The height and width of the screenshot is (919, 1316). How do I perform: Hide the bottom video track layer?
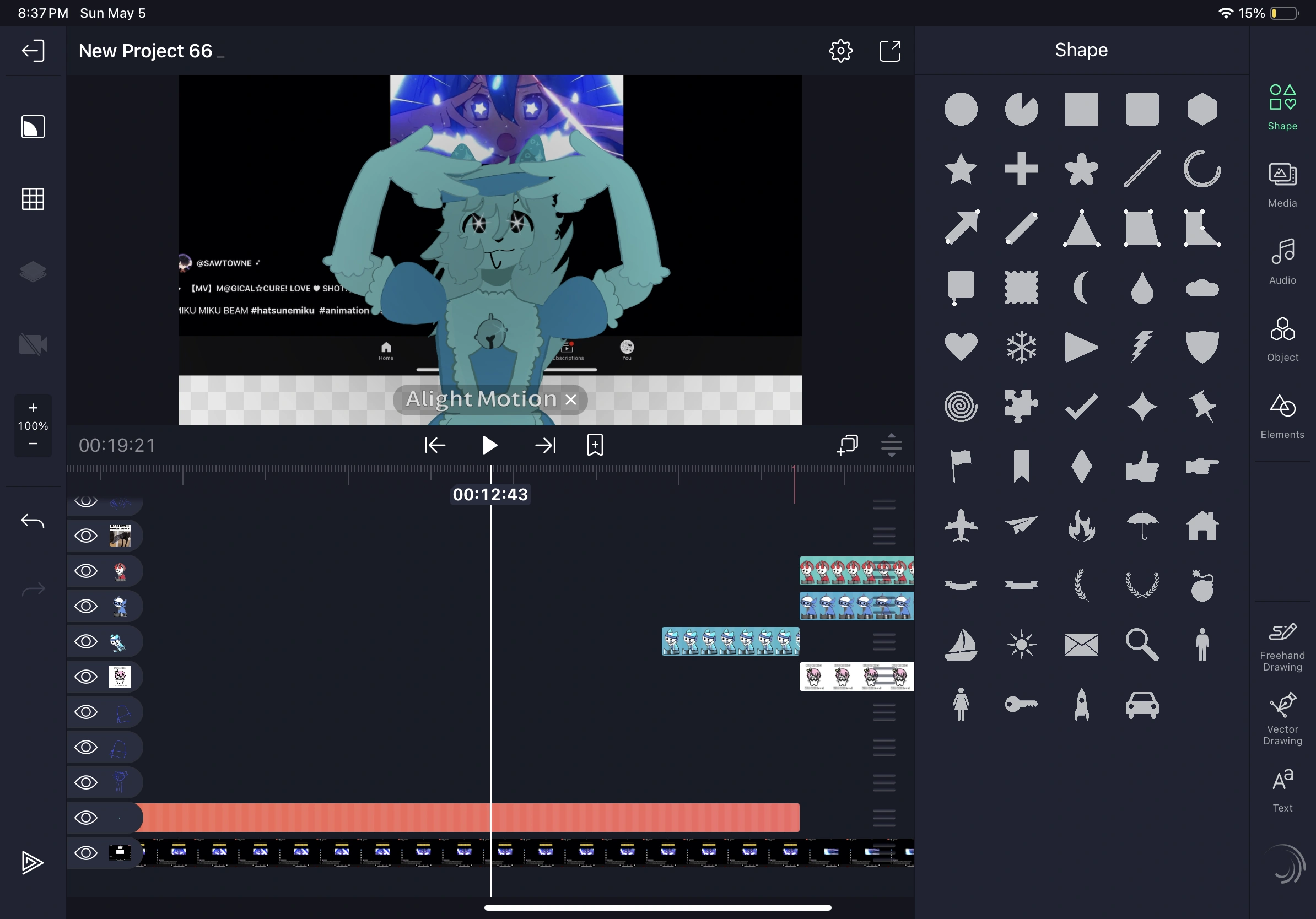[x=86, y=852]
